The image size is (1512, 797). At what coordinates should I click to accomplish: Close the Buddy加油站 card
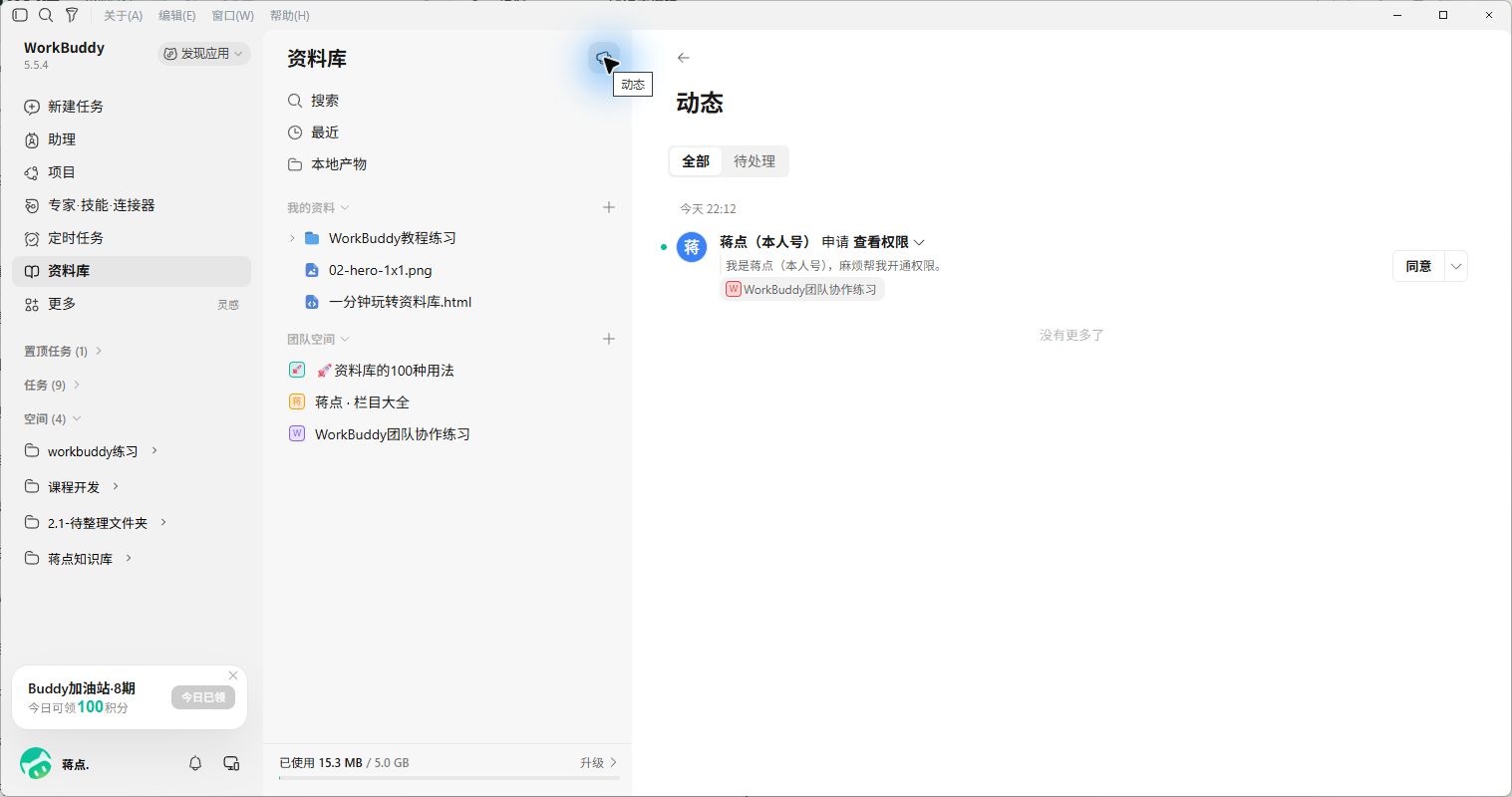(233, 675)
